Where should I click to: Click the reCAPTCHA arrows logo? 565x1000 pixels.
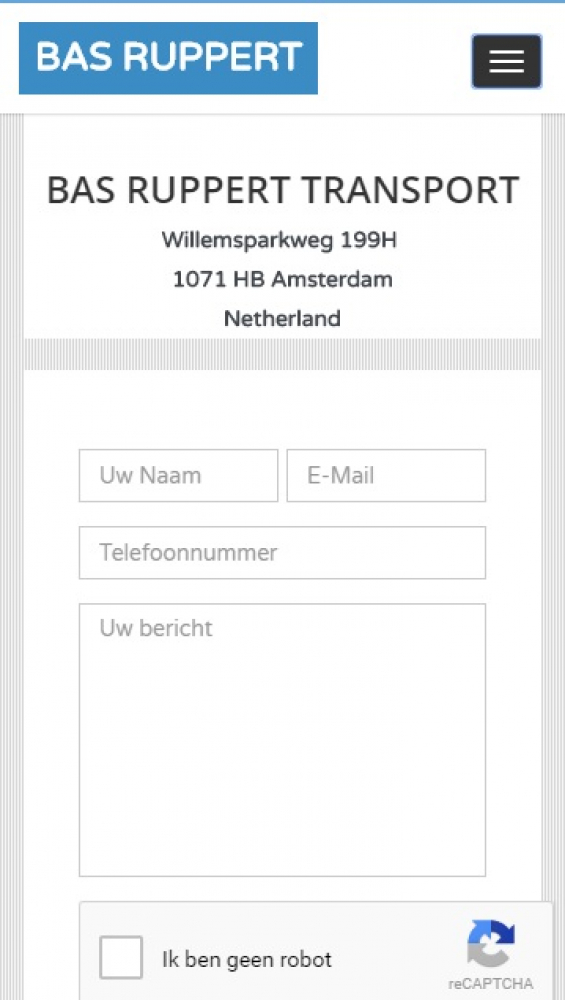490,943
